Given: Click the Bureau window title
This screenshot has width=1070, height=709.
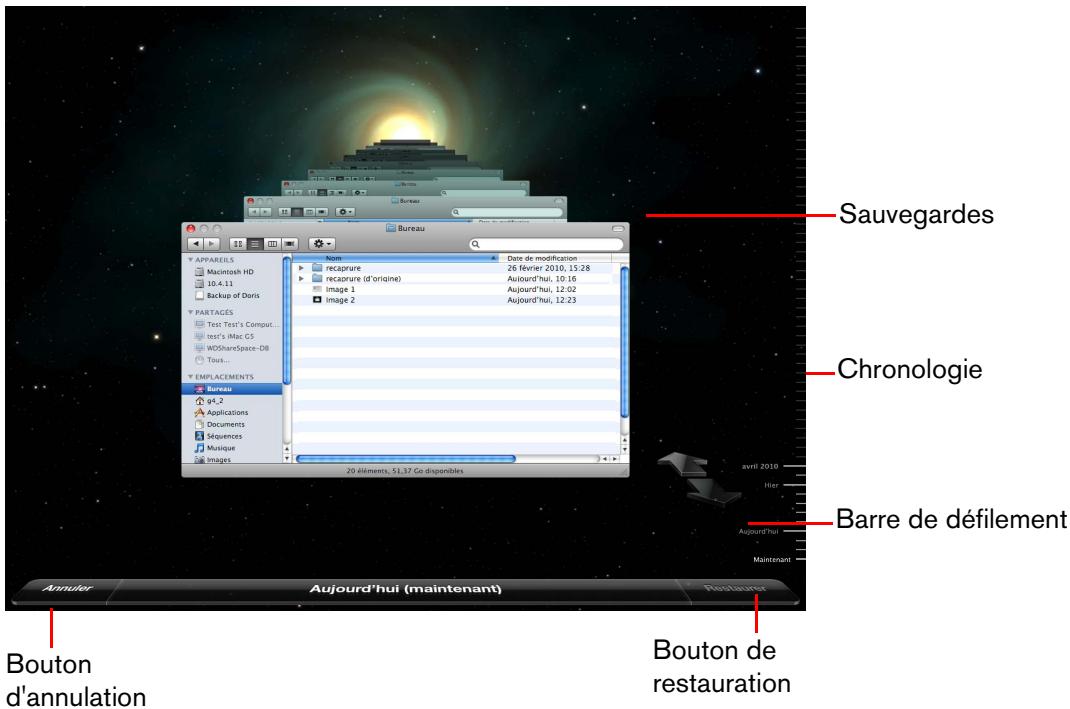Looking at the screenshot, I should point(405,228).
